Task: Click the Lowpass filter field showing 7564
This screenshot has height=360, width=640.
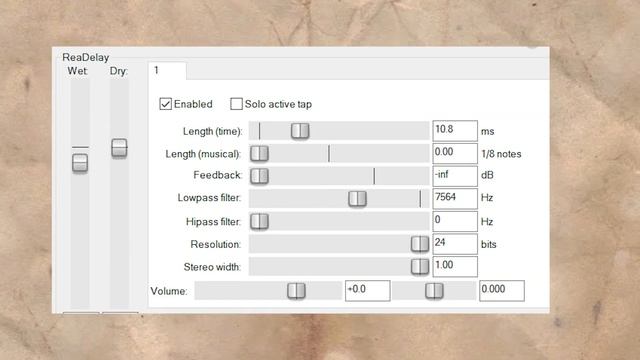Action: coord(455,199)
